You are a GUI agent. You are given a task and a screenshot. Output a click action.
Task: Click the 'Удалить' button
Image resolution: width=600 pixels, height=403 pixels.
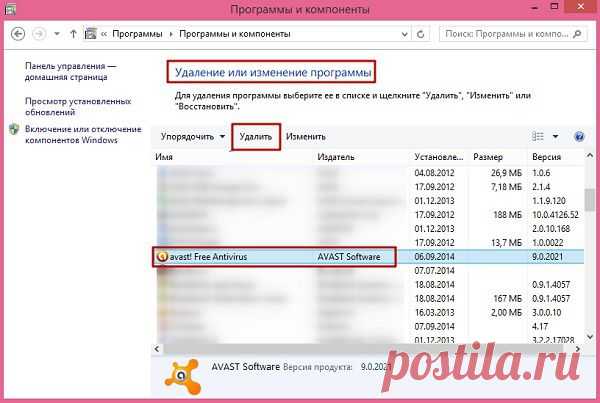pyautogui.click(x=256, y=137)
